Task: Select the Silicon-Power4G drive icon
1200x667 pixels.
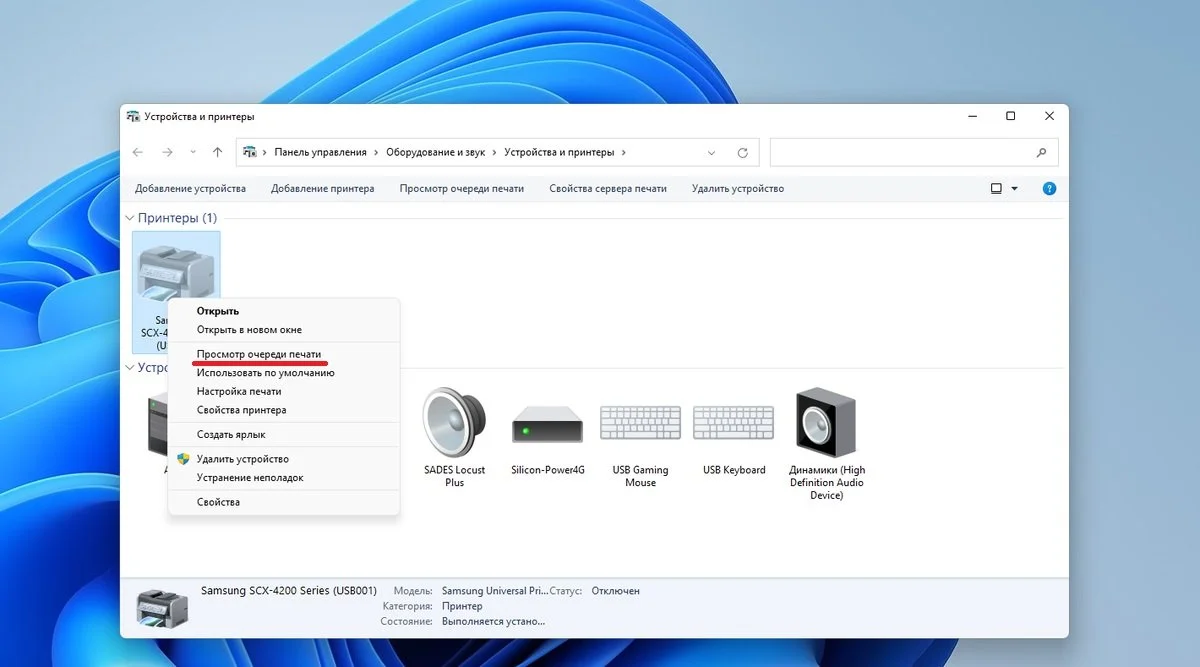Action: click(547, 424)
